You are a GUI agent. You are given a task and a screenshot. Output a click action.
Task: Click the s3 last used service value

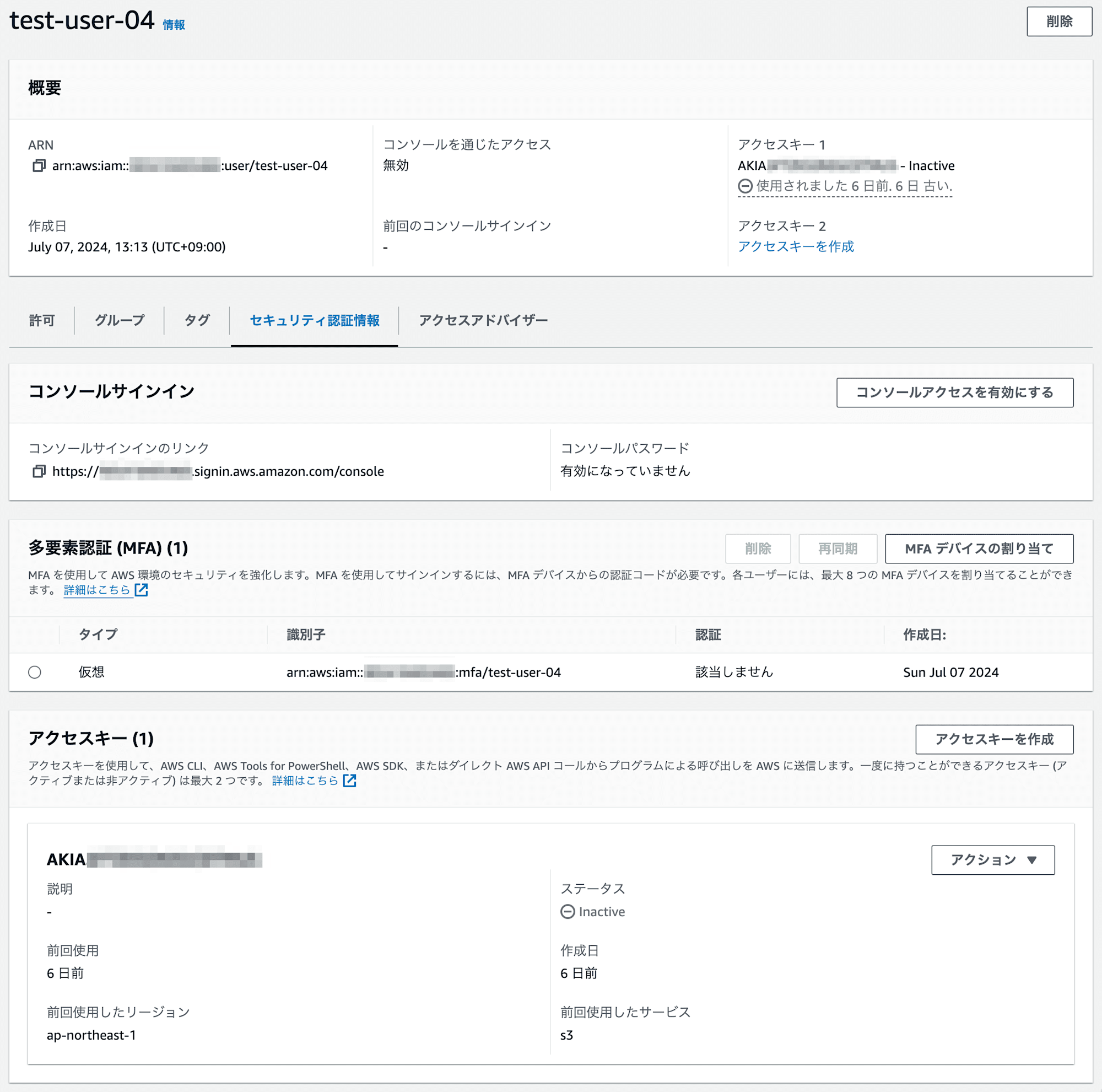[566, 1035]
